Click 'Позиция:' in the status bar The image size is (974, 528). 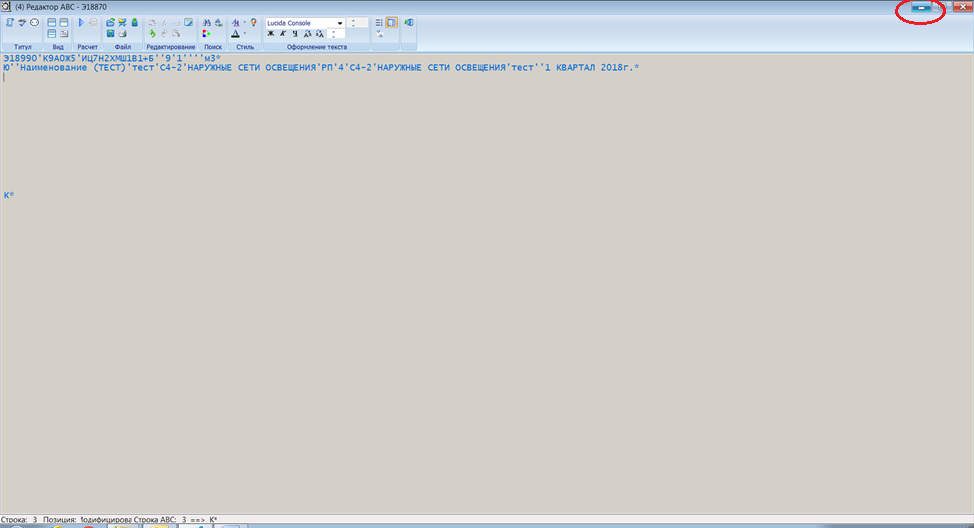coord(60,519)
